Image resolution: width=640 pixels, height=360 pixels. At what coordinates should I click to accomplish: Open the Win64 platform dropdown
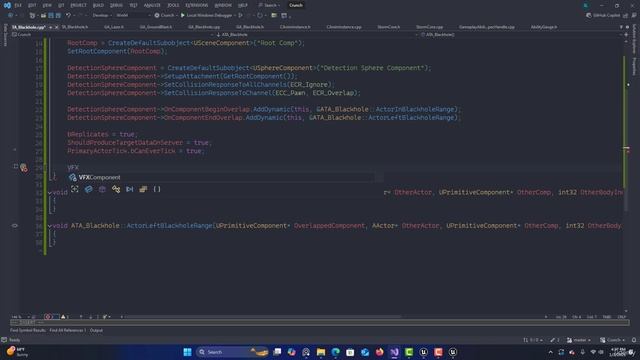pos(133,16)
